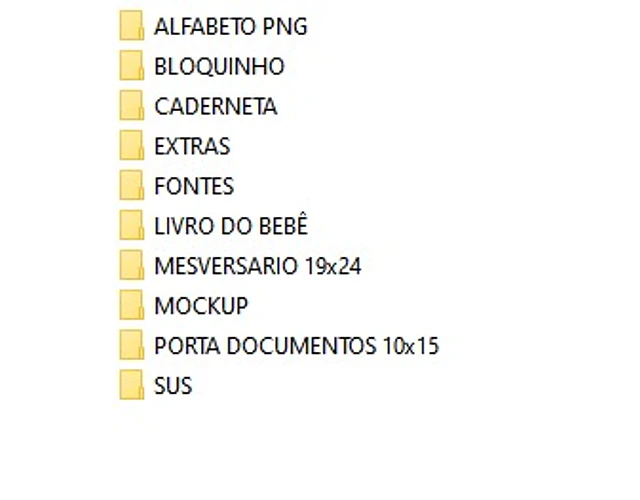Select the ALFABETO PNG folder icon
This screenshot has width=640, height=500.
coord(131,25)
